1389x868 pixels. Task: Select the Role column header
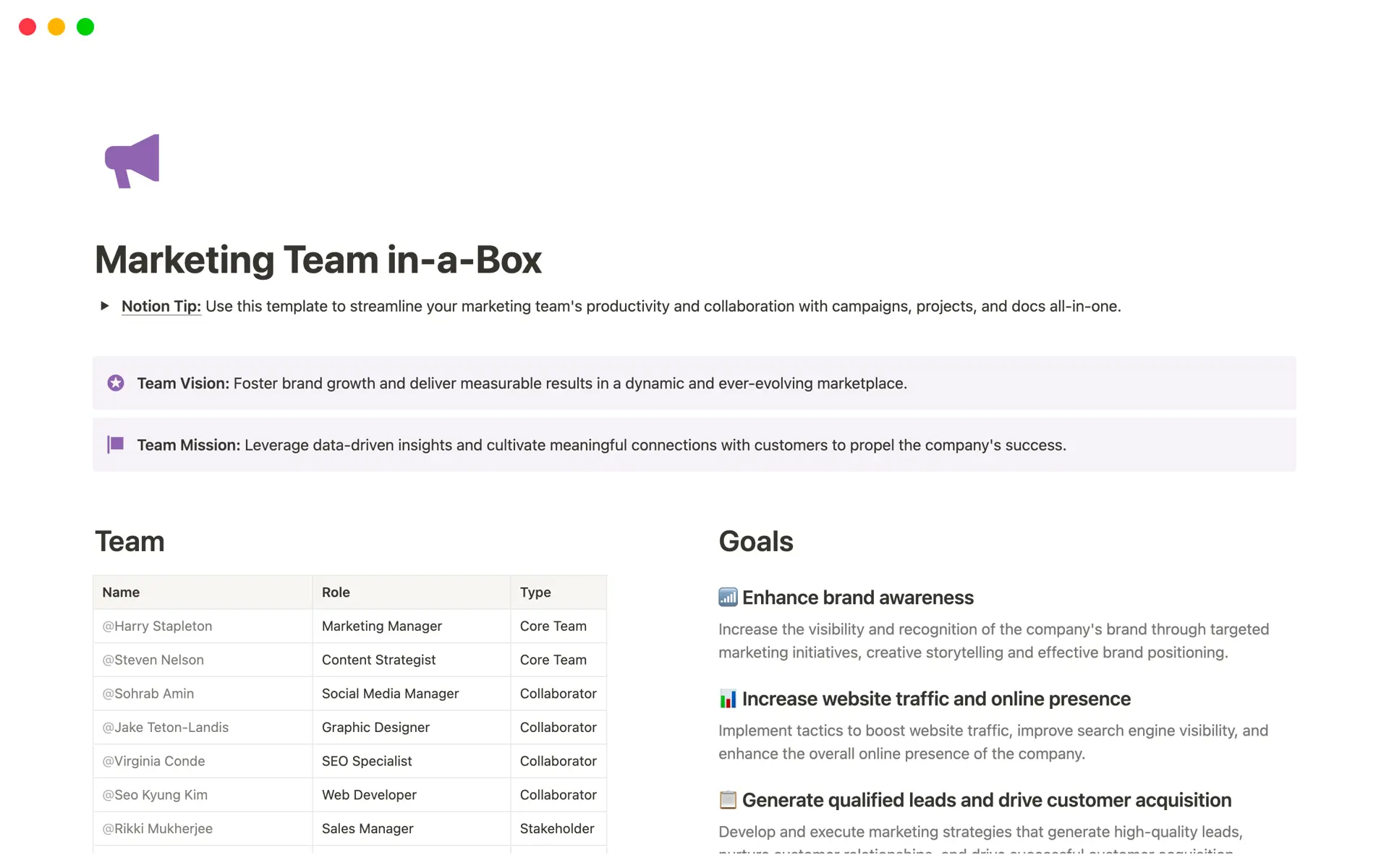336,592
